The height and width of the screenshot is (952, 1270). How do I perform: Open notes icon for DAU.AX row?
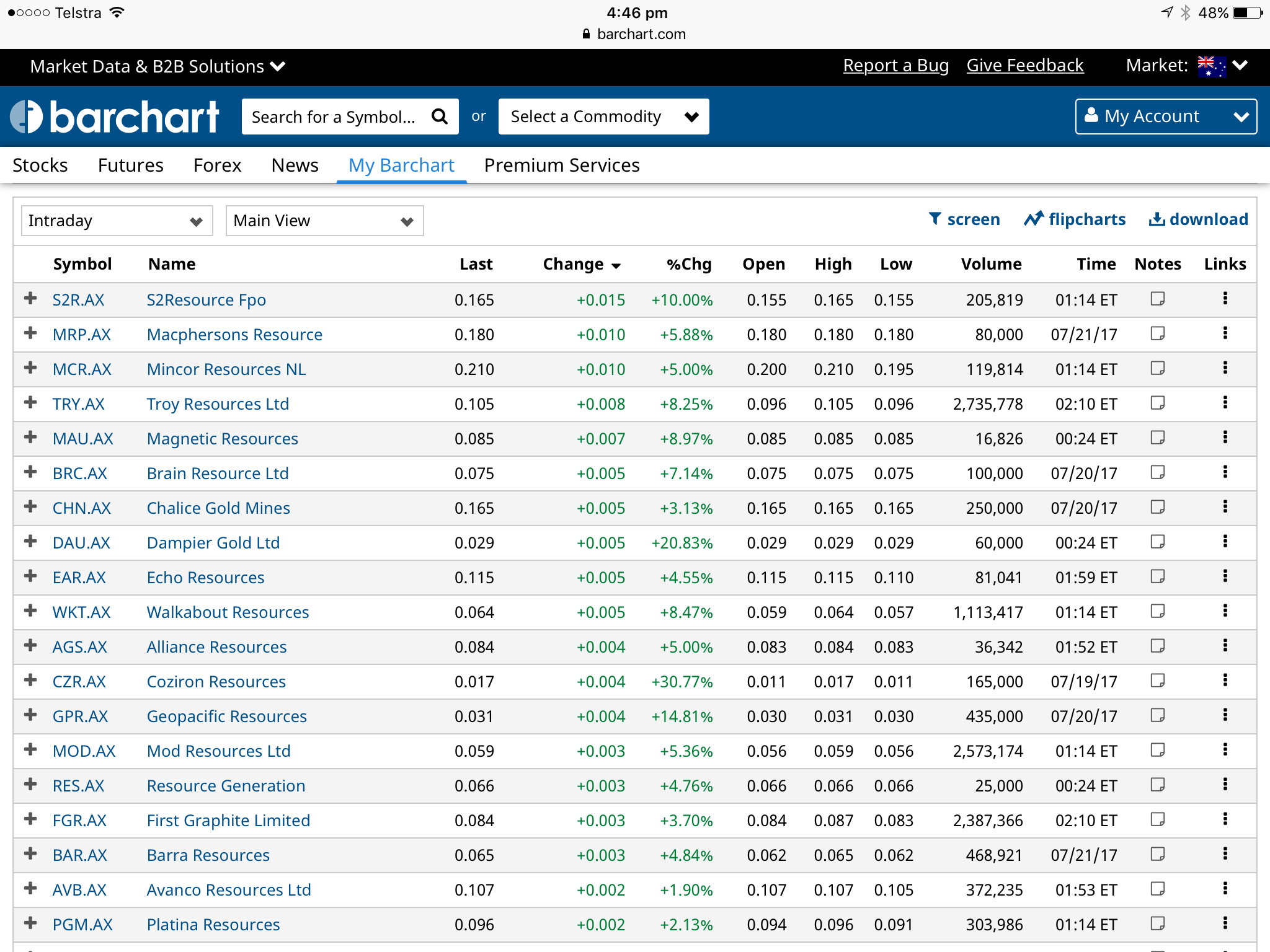tap(1157, 542)
